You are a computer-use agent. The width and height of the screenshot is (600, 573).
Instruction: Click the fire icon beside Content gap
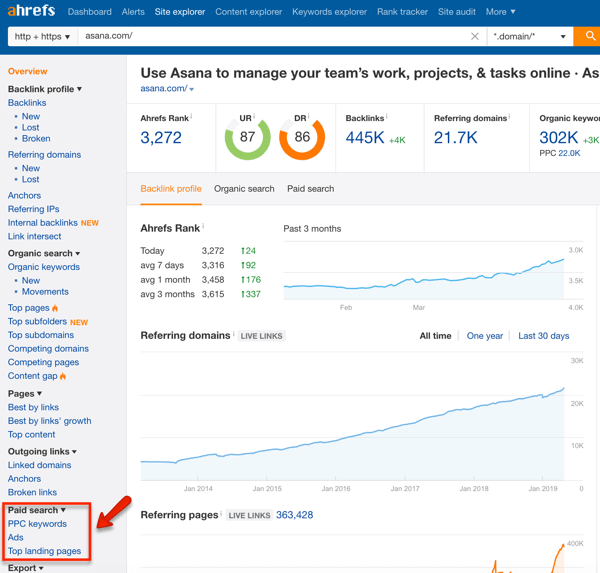click(x=63, y=377)
